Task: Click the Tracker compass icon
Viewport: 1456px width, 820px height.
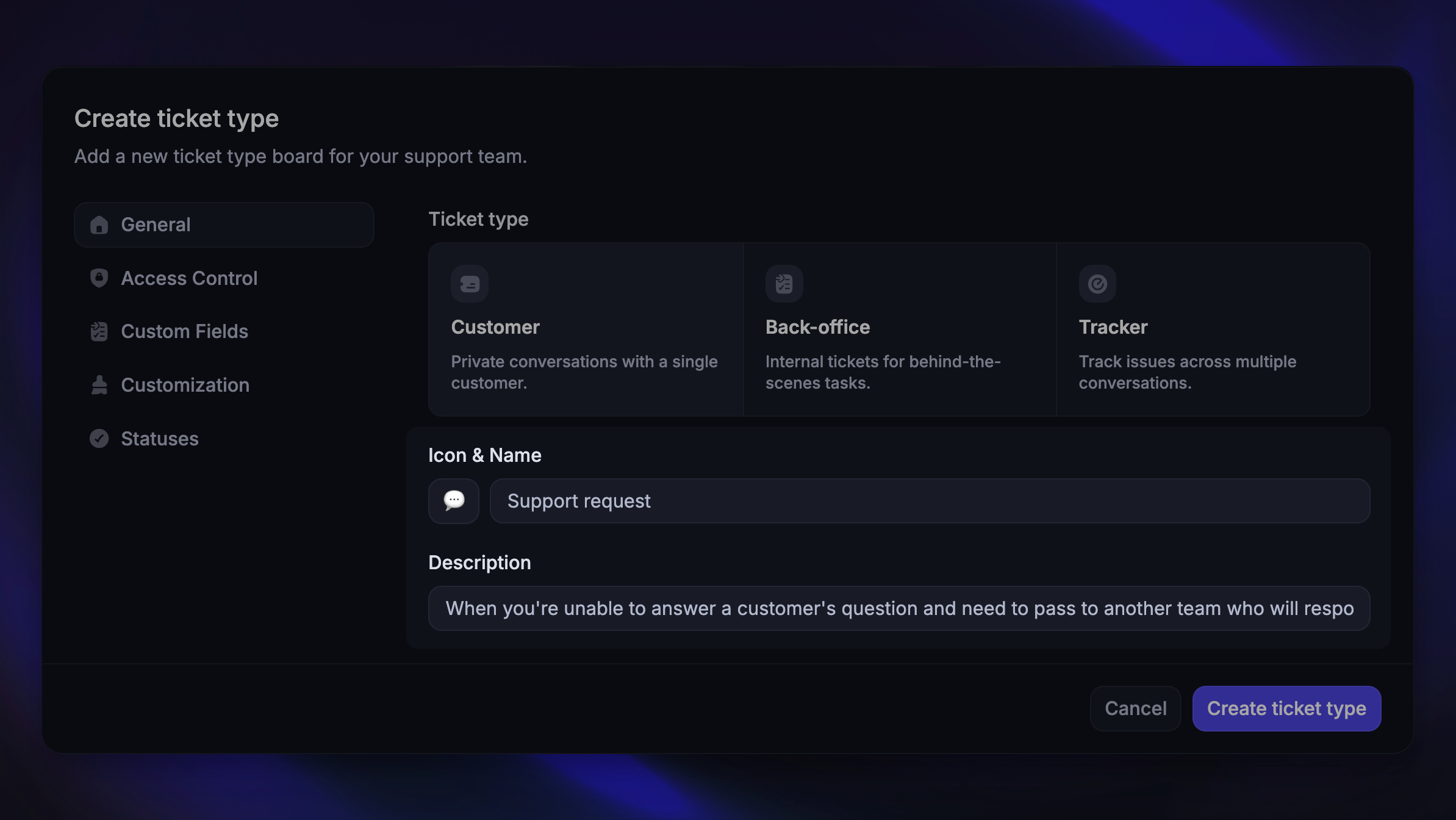Action: click(x=1097, y=283)
